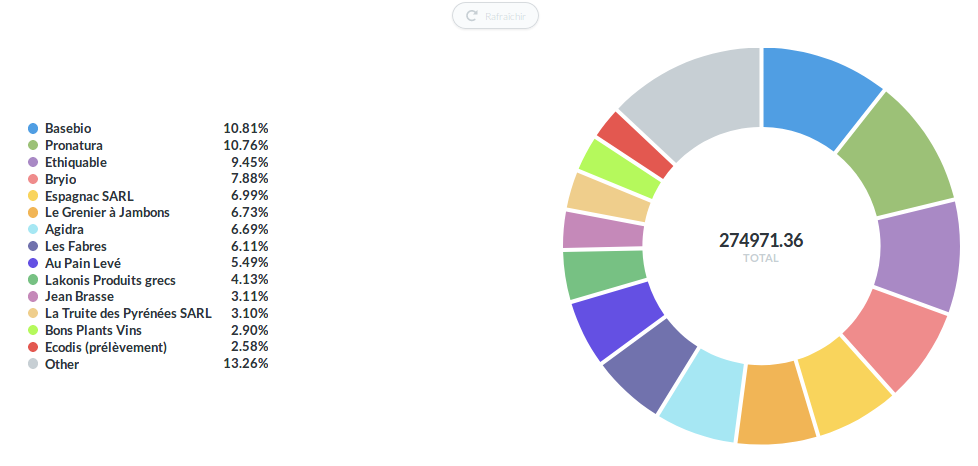
Task: Click the Les Fabres legend label
Action: click(76, 246)
